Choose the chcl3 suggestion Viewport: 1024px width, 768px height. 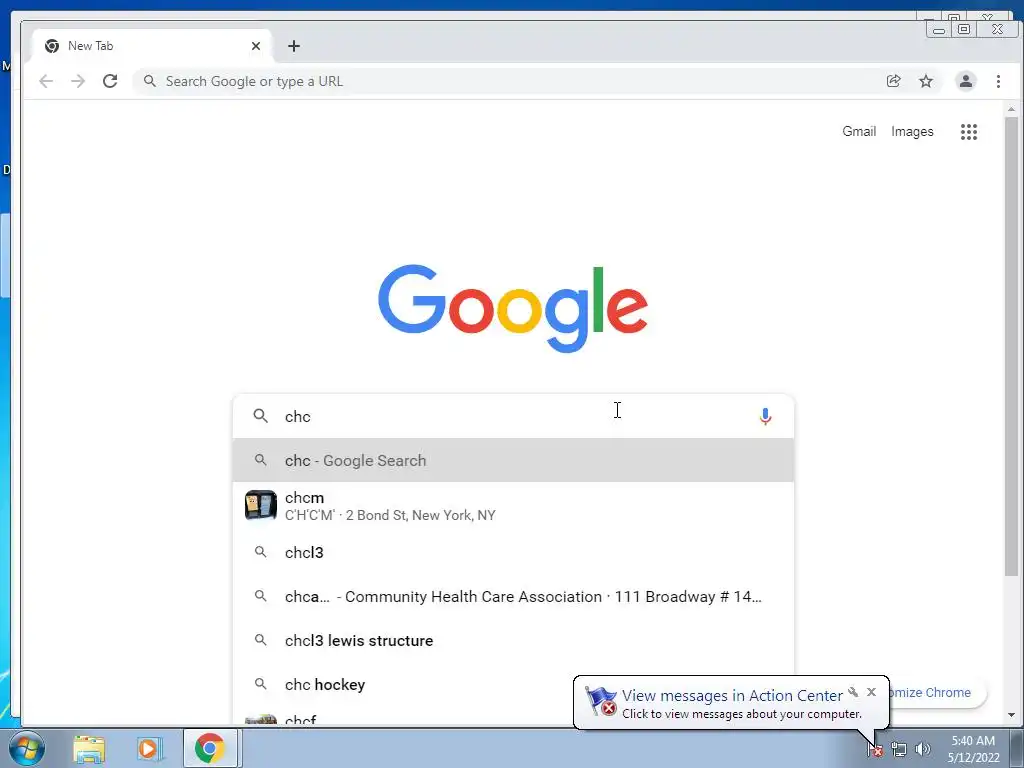click(513, 552)
